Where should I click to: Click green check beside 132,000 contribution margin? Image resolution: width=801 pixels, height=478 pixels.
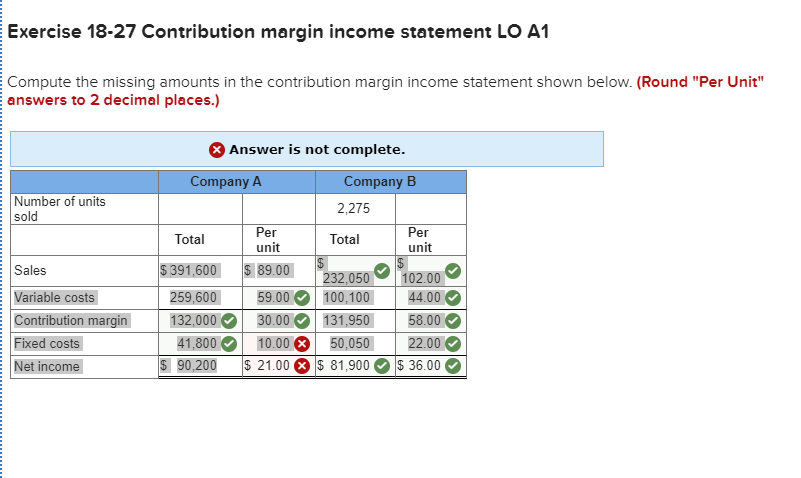click(229, 321)
